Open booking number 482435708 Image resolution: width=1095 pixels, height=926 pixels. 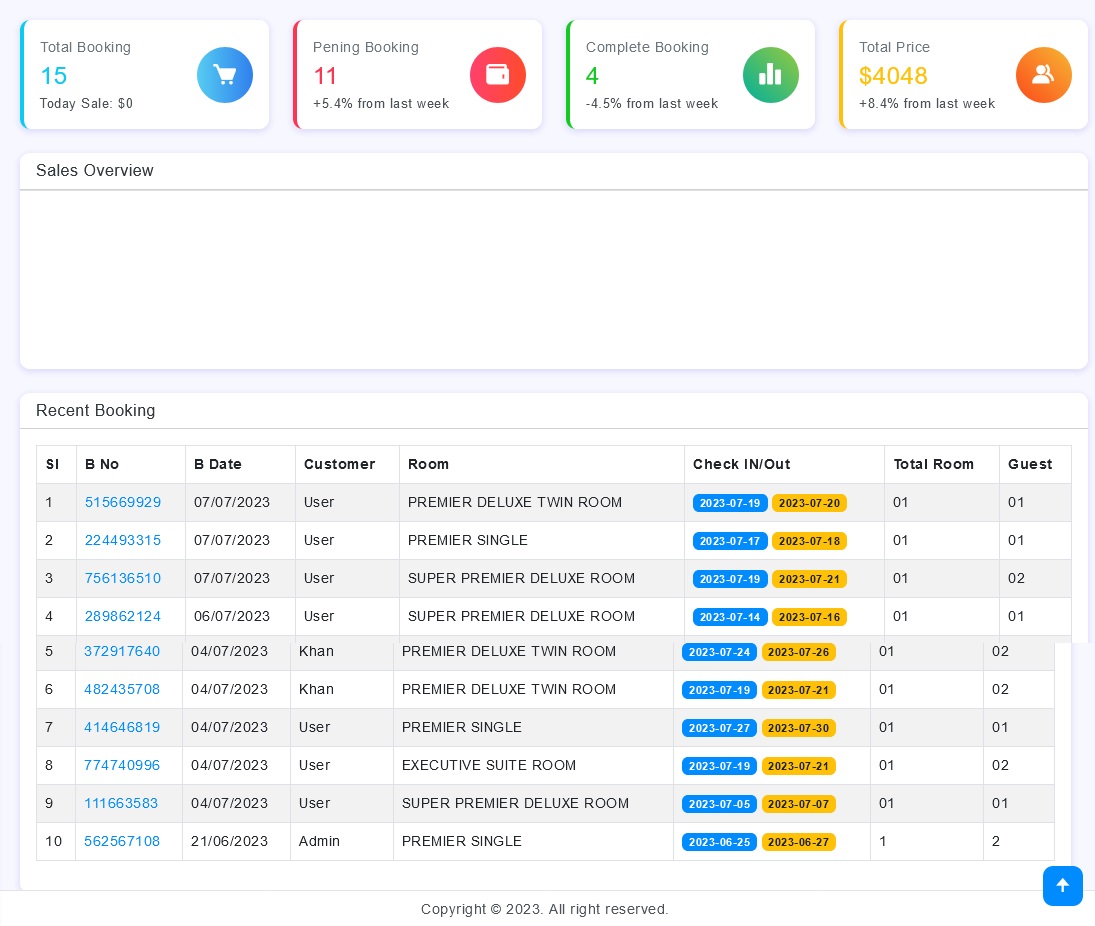click(122, 689)
